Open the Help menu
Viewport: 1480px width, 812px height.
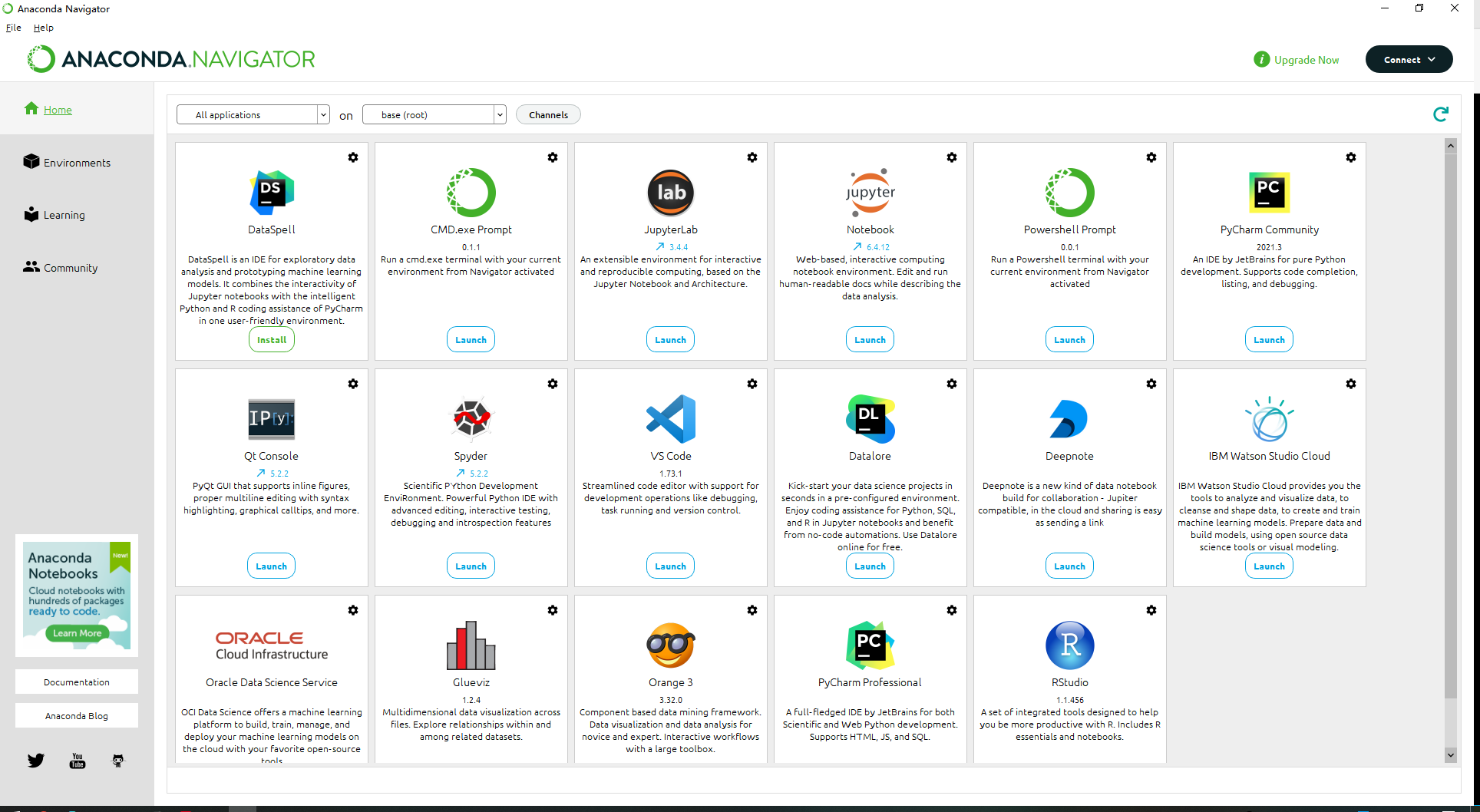pos(44,28)
